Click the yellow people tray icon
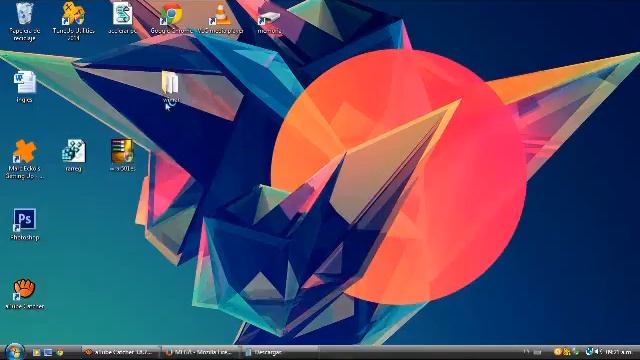The image size is (640, 360). (x=567, y=351)
